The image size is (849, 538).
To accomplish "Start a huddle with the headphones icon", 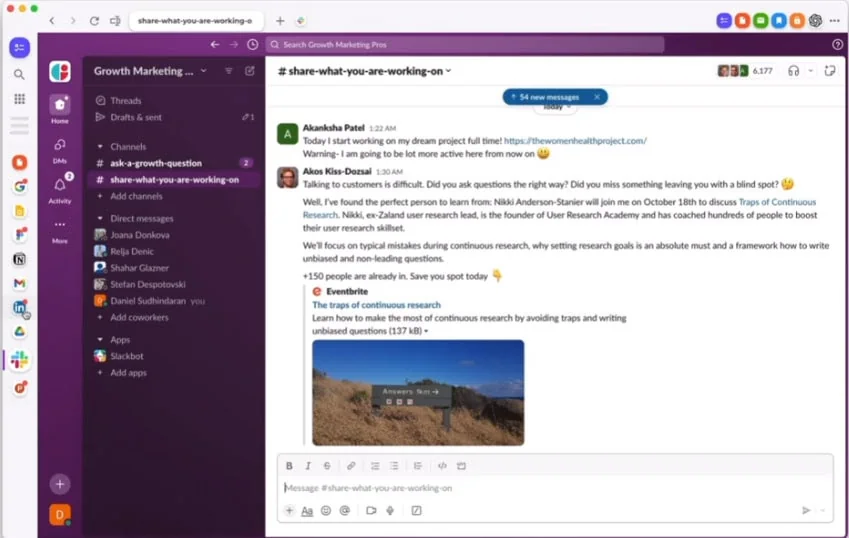I will 793,71.
